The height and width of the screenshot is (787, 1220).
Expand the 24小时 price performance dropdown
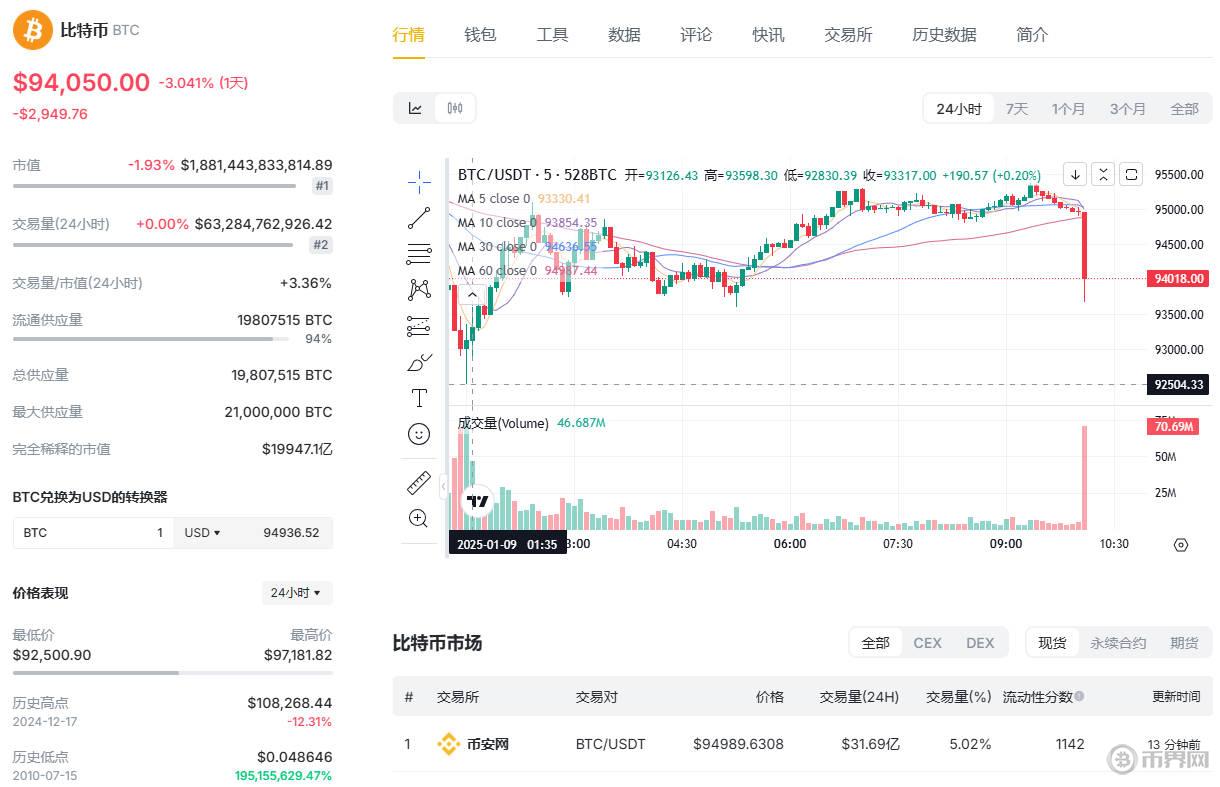click(x=296, y=593)
